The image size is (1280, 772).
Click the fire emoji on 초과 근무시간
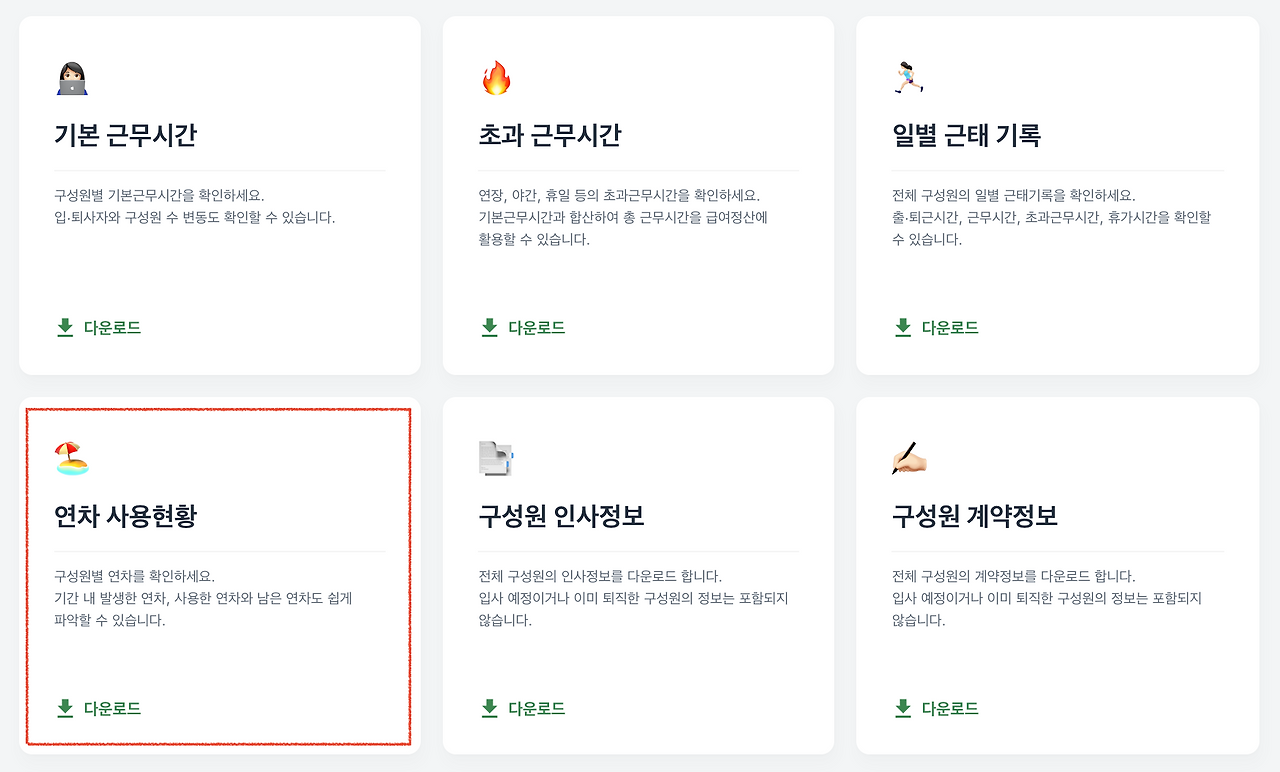coord(496,78)
